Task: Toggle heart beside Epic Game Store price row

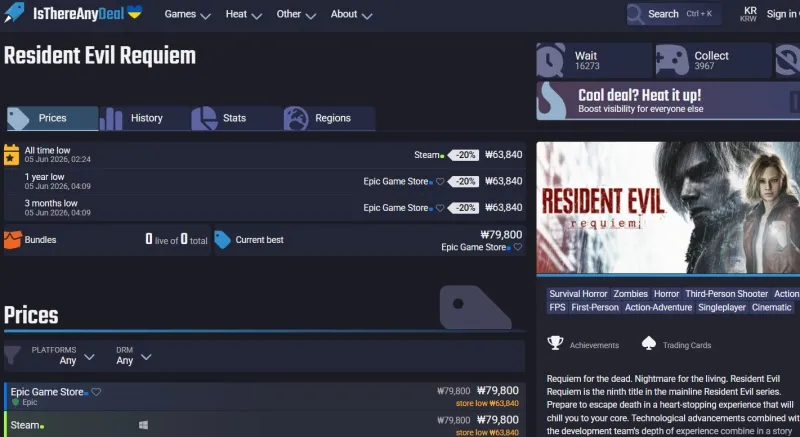Action: tap(96, 392)
